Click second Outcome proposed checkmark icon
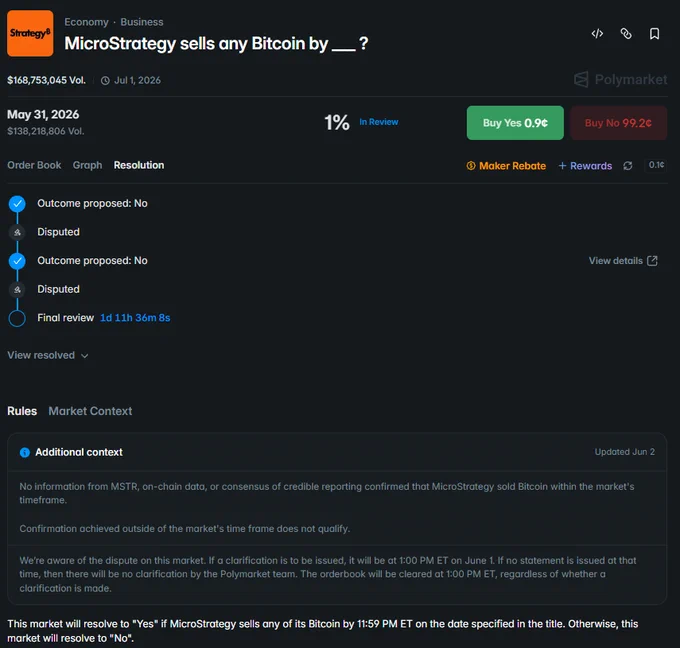 pyautogui.click(x=17, y=261)
